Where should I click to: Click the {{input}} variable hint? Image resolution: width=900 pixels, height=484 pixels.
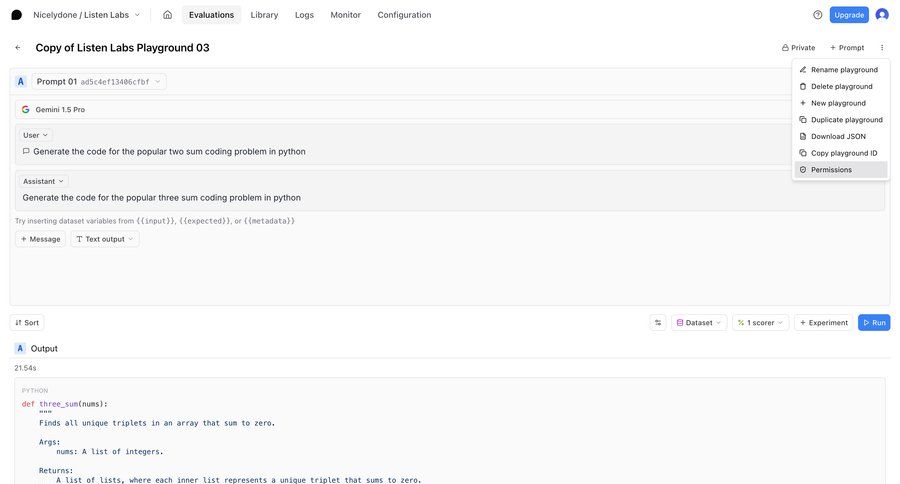point(155,221)
